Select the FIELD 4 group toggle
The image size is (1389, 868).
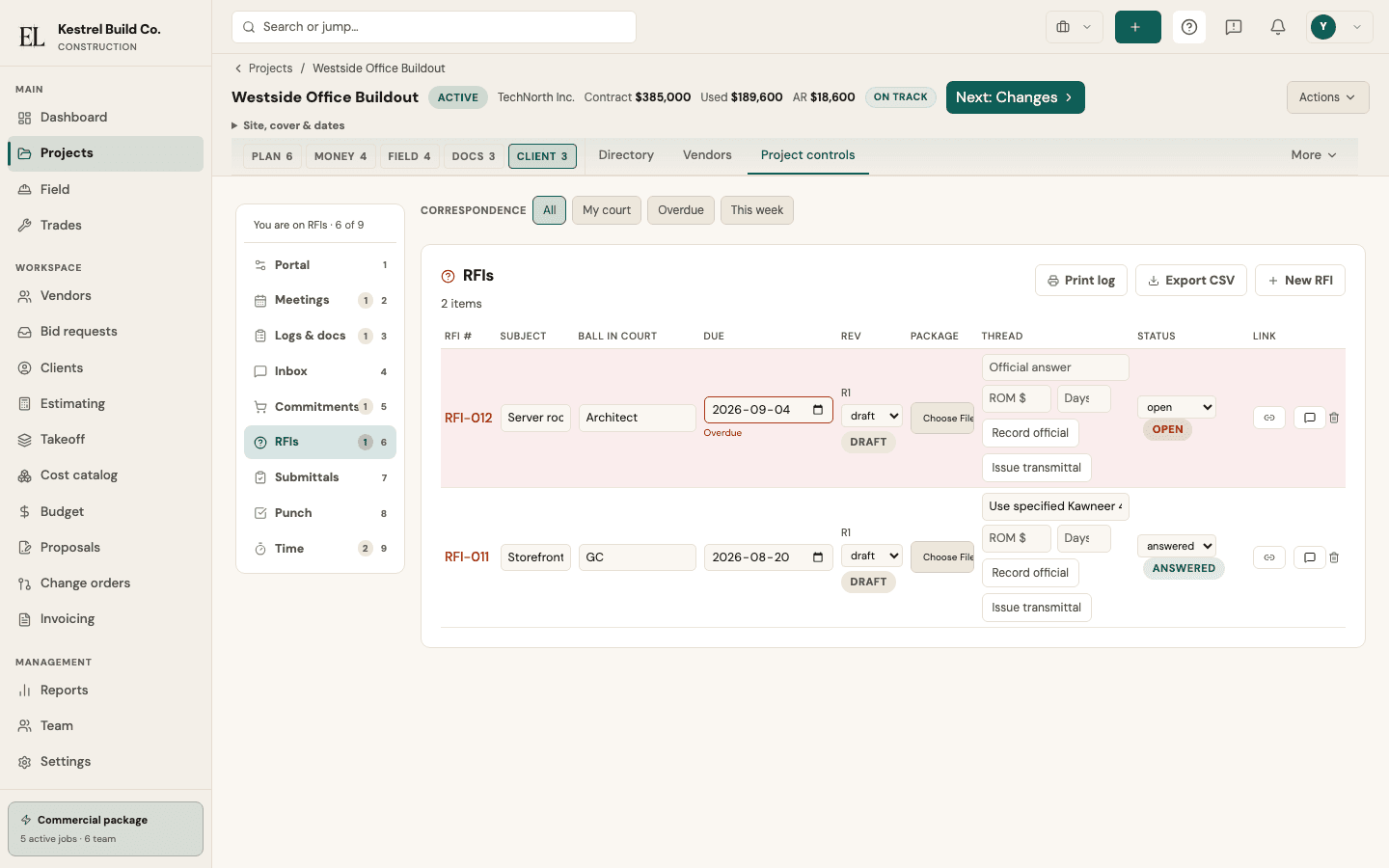pos(409,156)
